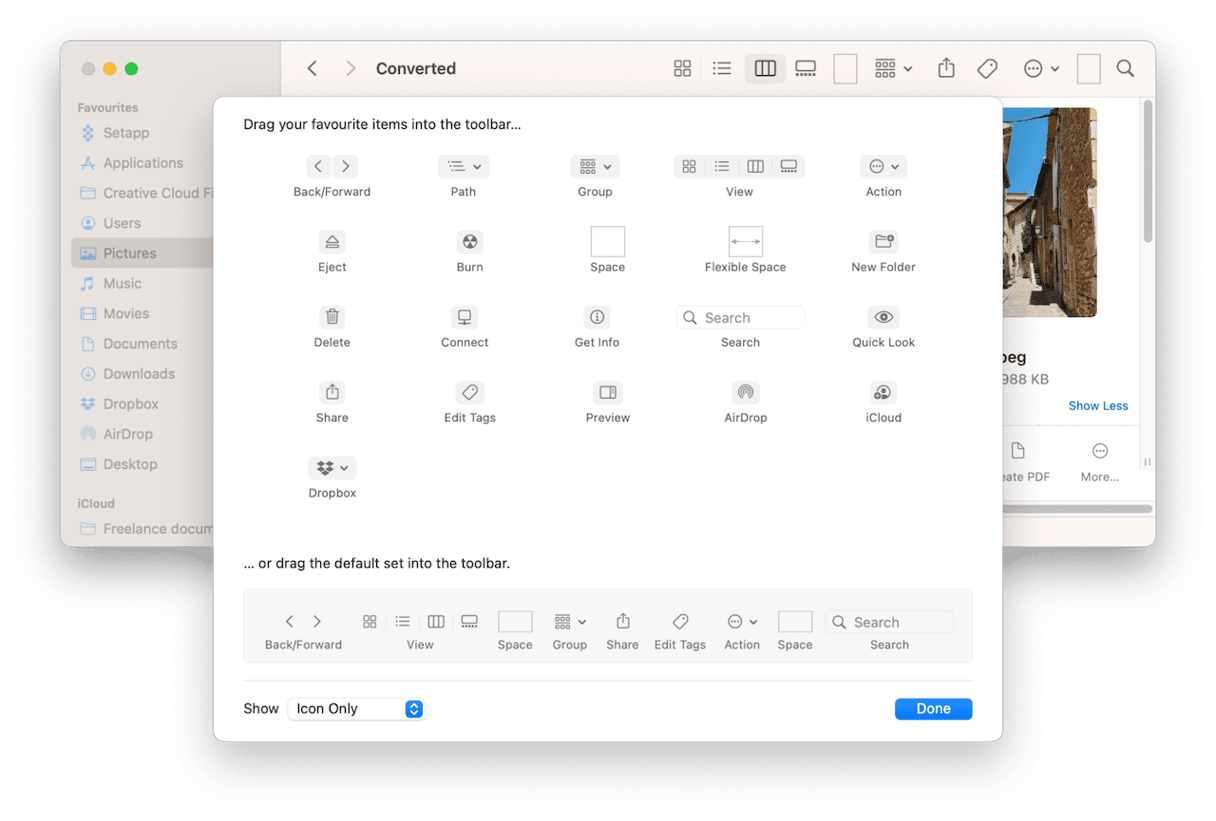The height and width of the screenshot is (821, 1216).
Task: Switch to icon view in window toolbar
Action: pos(682,69)
